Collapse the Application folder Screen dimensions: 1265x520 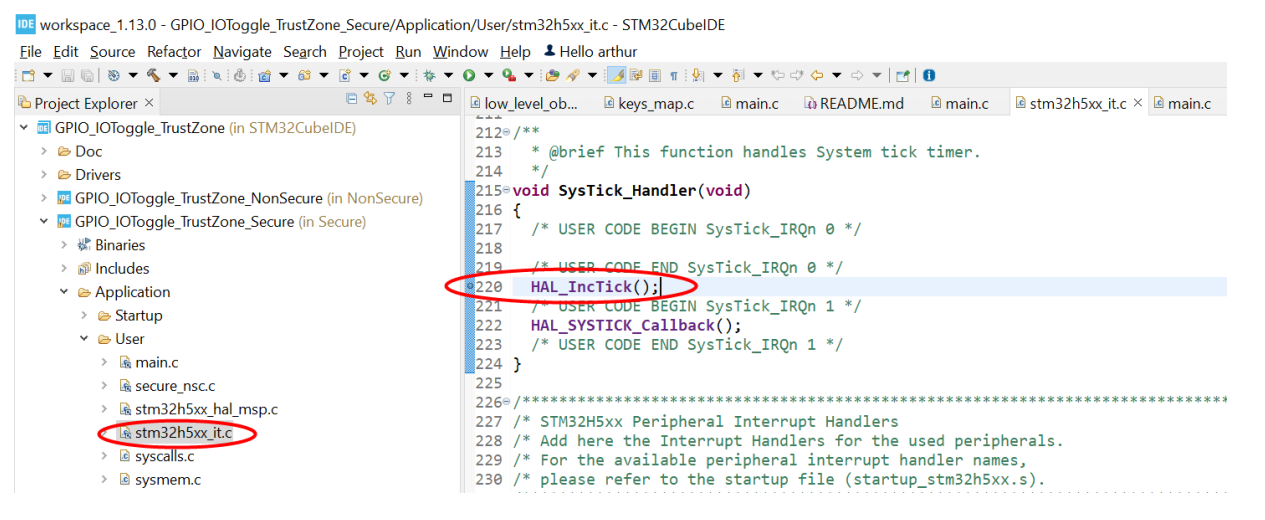pyautogui.click(x=64, y=292)
